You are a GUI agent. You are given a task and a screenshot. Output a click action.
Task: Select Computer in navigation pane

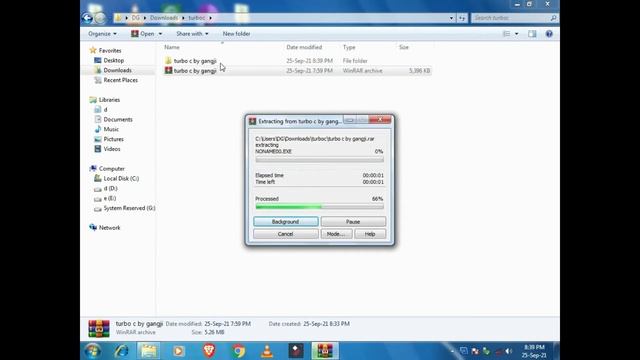tap(111, 169)
